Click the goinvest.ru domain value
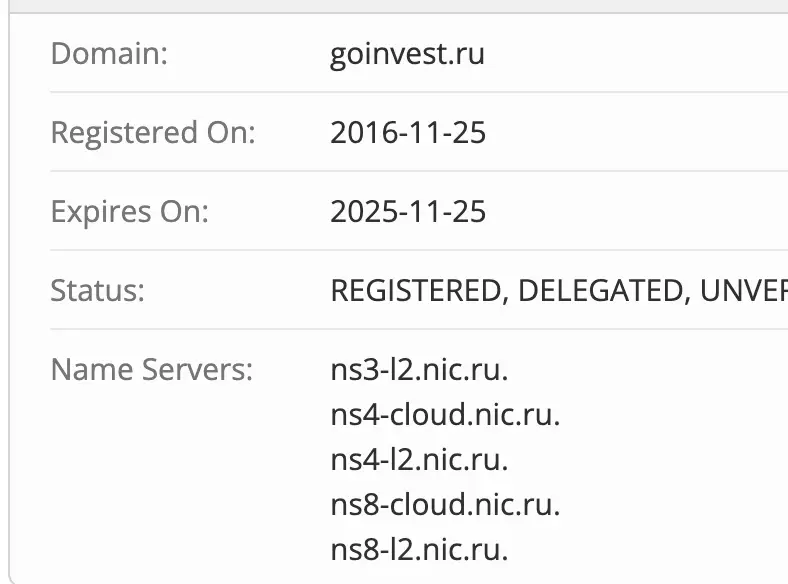Screen dimensions: 788x584 click(407, 53)
